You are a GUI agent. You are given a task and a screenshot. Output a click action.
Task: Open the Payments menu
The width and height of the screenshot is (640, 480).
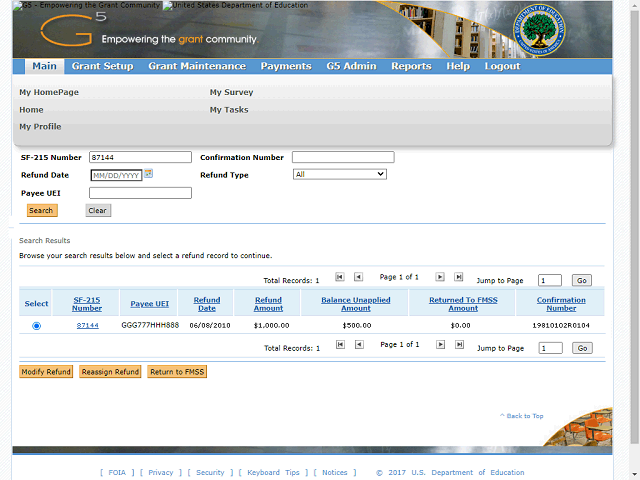[286, 66]
